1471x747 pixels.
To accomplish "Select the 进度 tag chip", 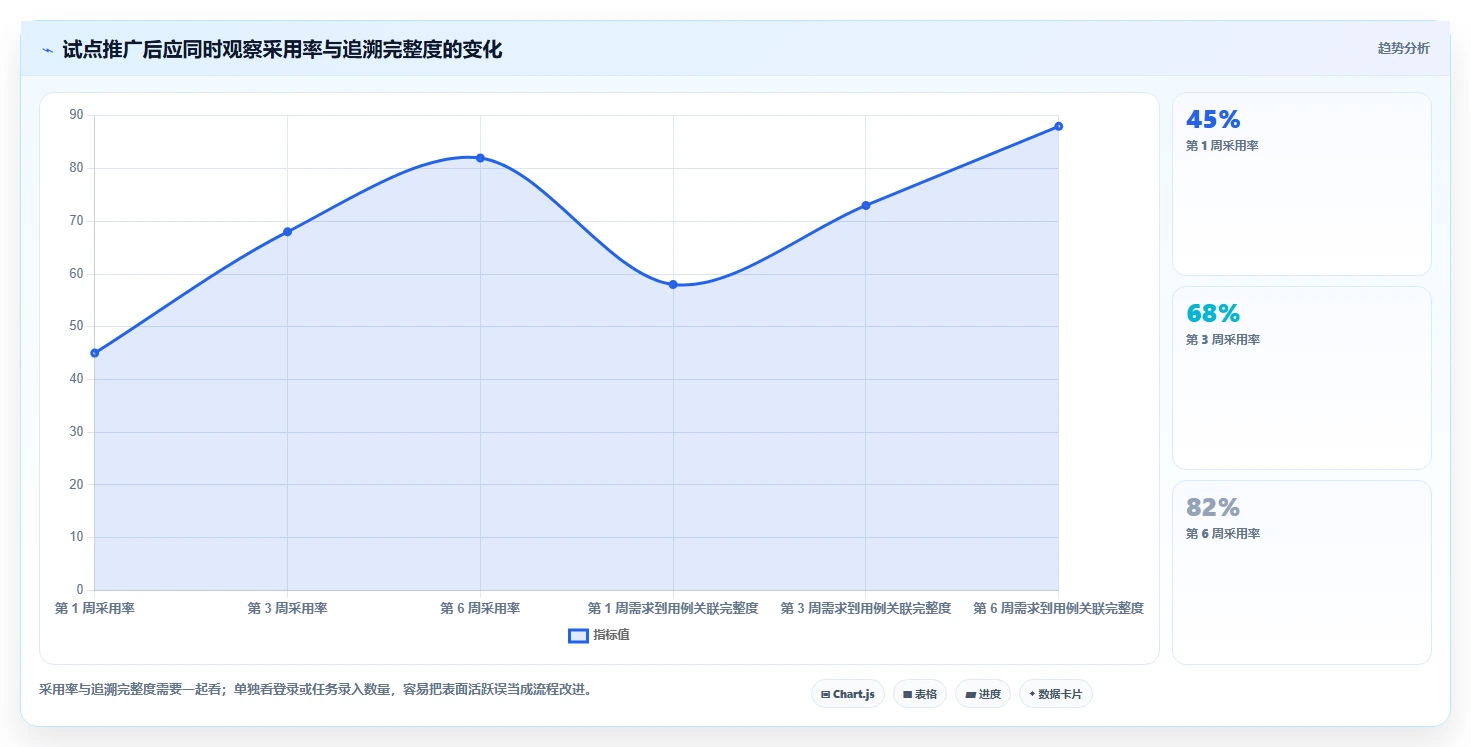I will 983,694.
